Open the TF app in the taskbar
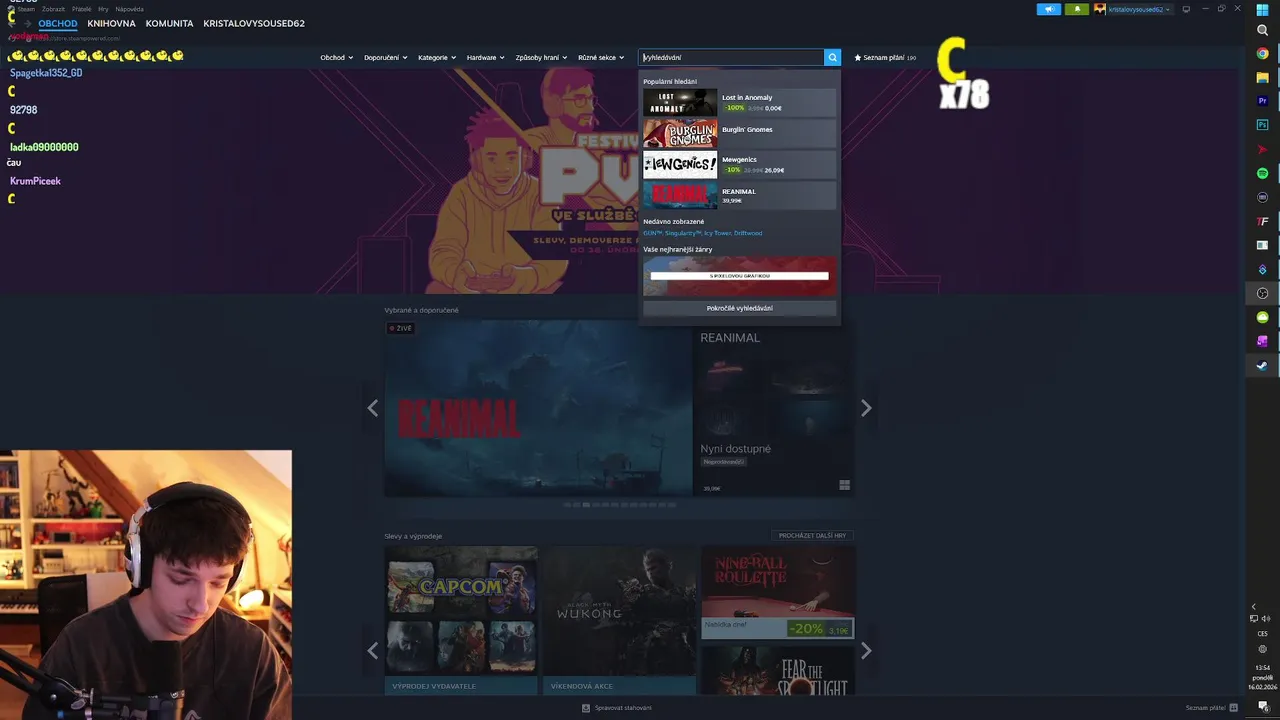 click(x=1262, y=221)
